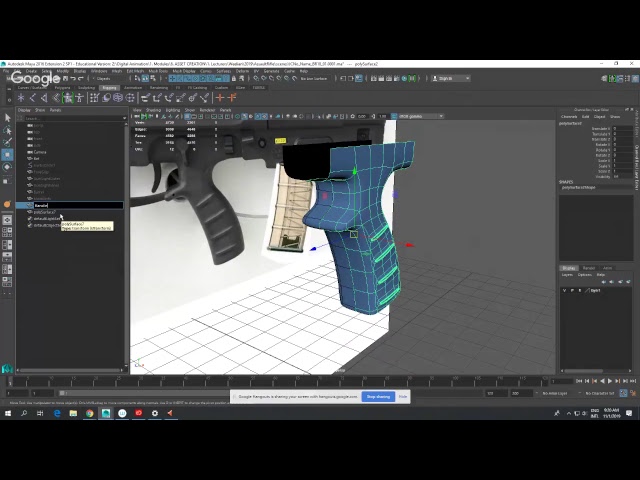Click the Create Lattice shelf icon
Image resolution: width=640 pixels, height=480 pixels.
click(x=95, y=98)
